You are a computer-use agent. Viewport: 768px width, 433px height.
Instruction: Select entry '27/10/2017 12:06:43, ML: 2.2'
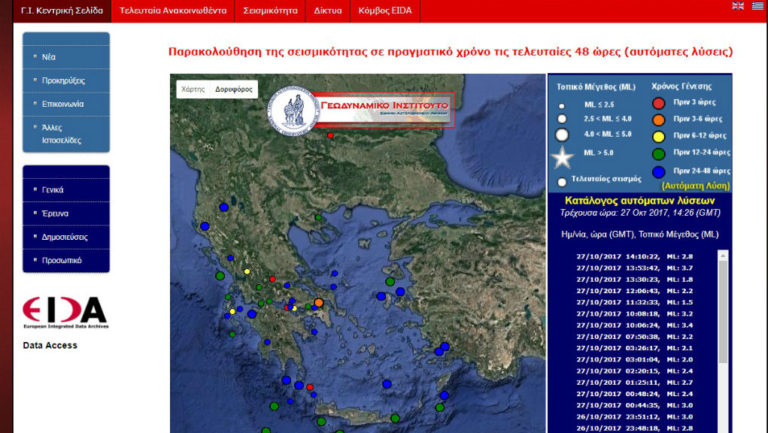(635, 291)
